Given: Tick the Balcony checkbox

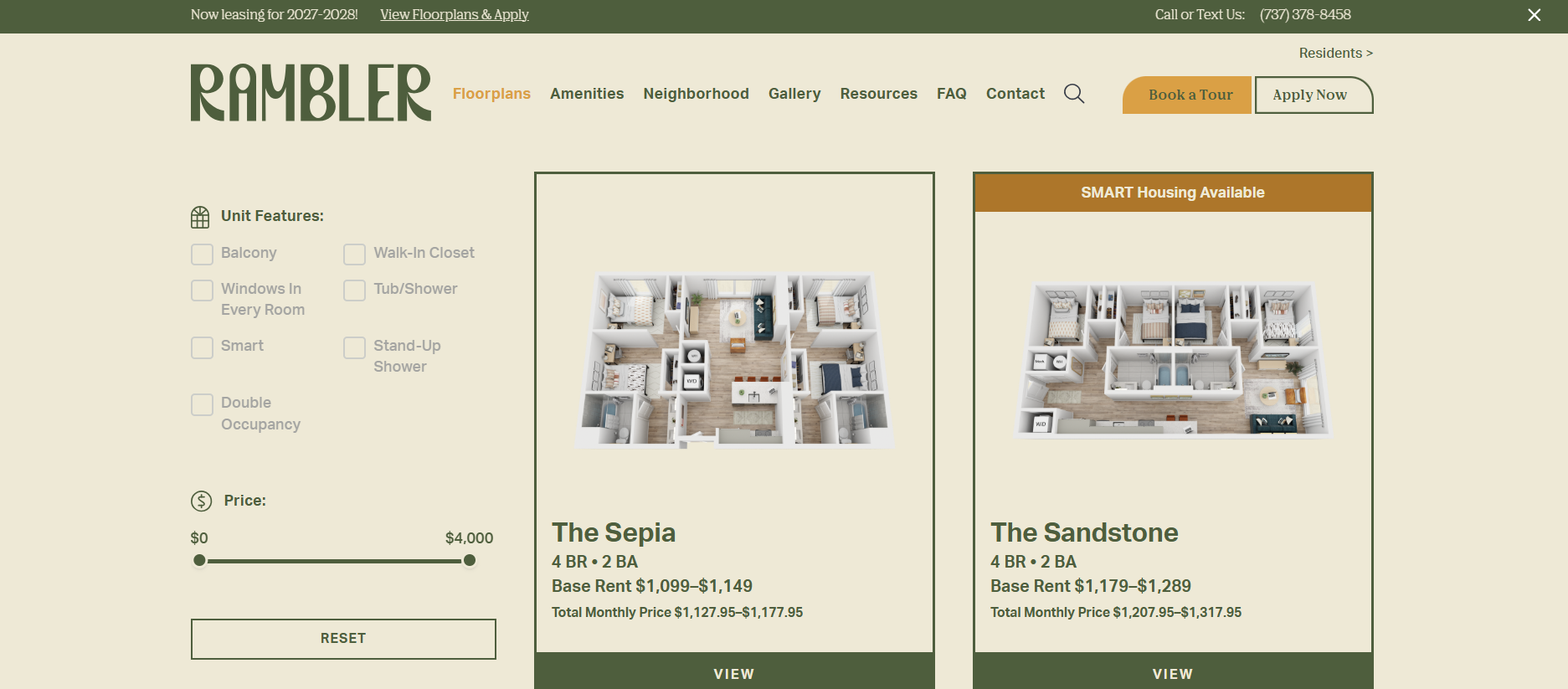Looking at the screenshot, I should tap(202, 254).
